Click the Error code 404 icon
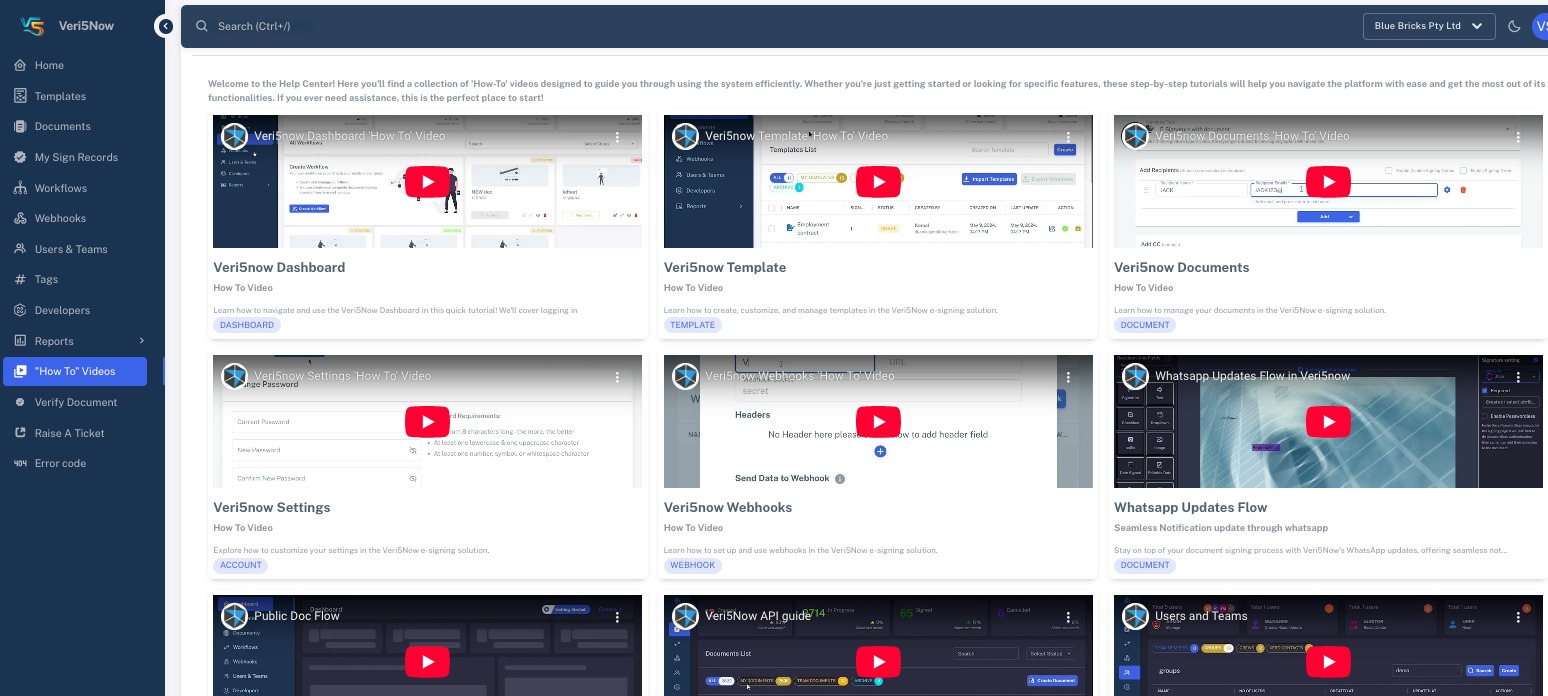 point(20,463)
